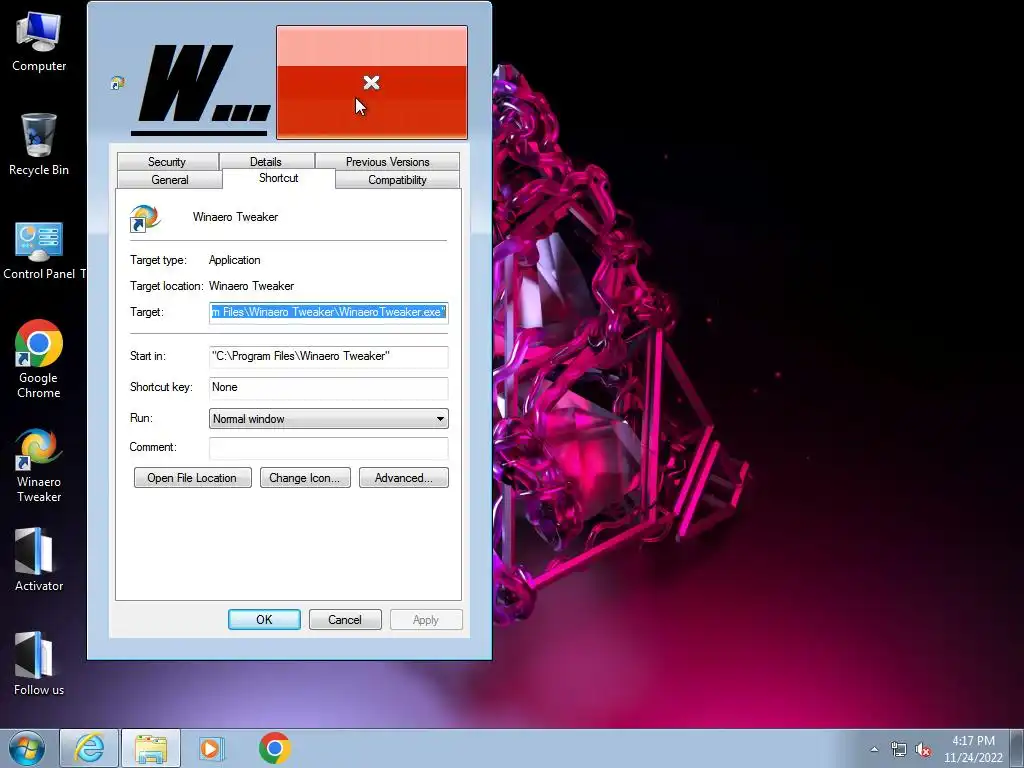Select the Shortcut tab
1024x768 pixels.
click(278, 178)
